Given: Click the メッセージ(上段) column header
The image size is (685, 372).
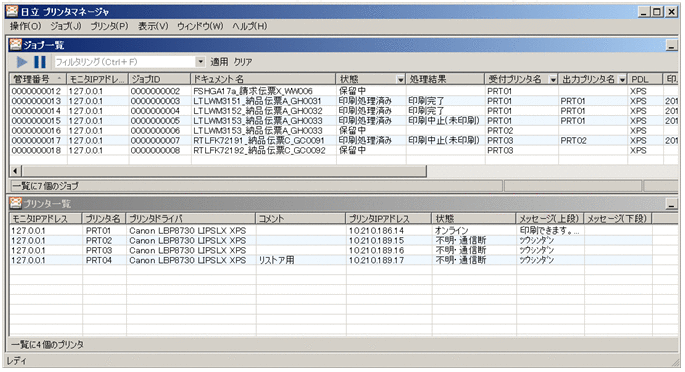Looking at the screenshot, I should 550,218.
